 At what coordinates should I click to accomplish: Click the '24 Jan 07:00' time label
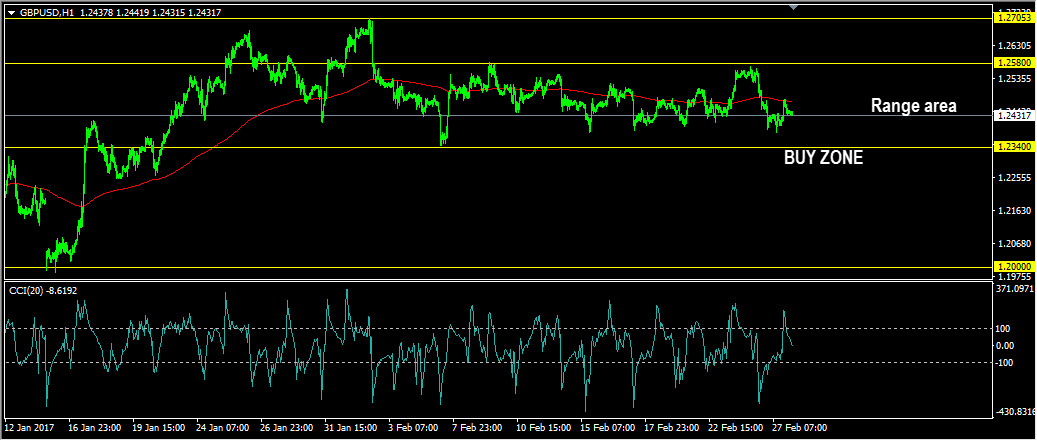222,428
